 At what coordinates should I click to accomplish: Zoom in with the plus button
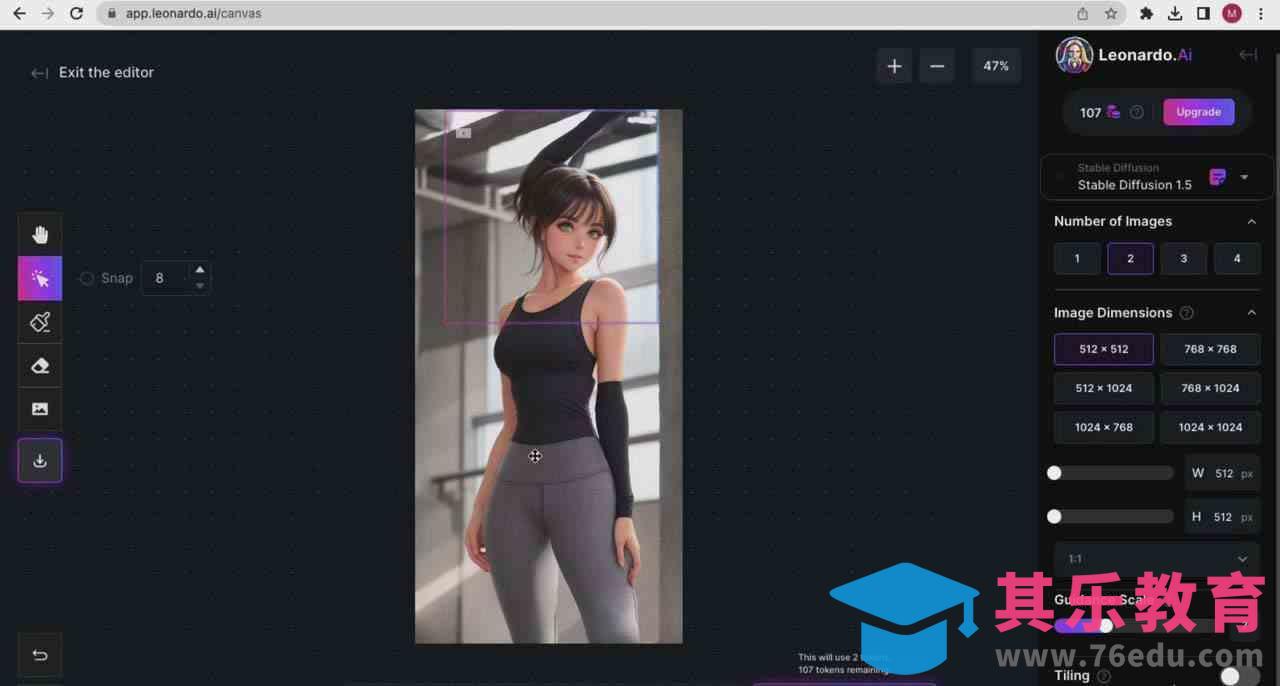(894, 66)
